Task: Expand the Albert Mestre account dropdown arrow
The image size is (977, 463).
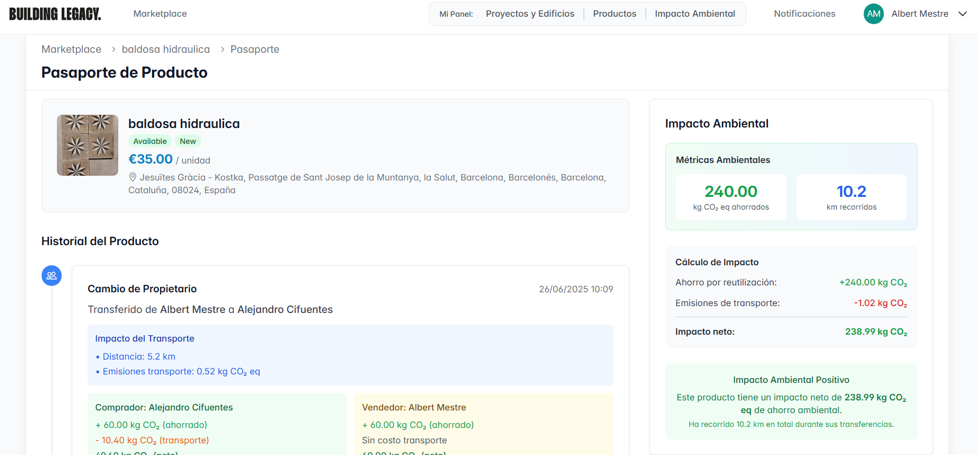Action: pyautogui.click(x=962, y=14)
